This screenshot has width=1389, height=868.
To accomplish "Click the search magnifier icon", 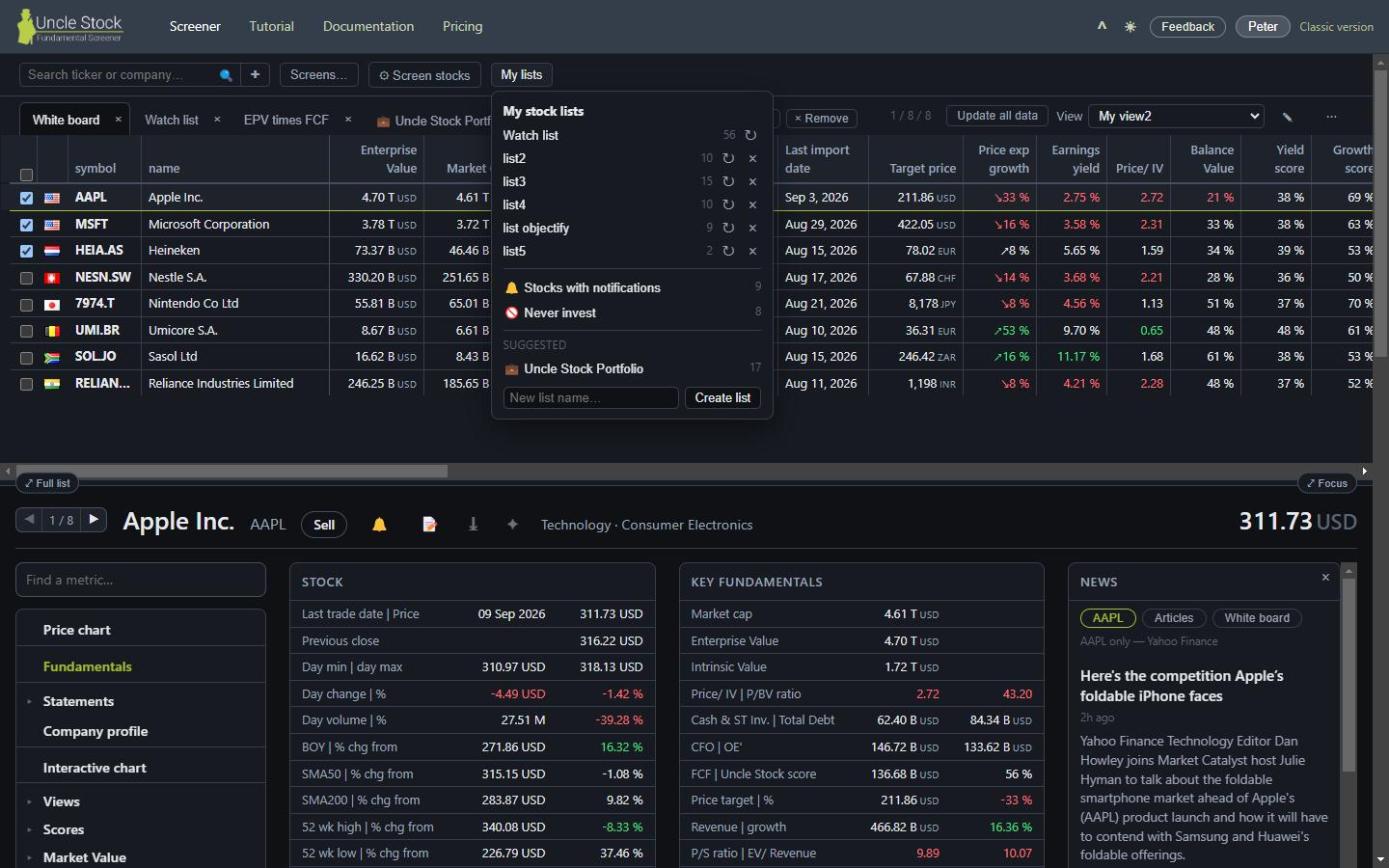I will click(226, 75).
